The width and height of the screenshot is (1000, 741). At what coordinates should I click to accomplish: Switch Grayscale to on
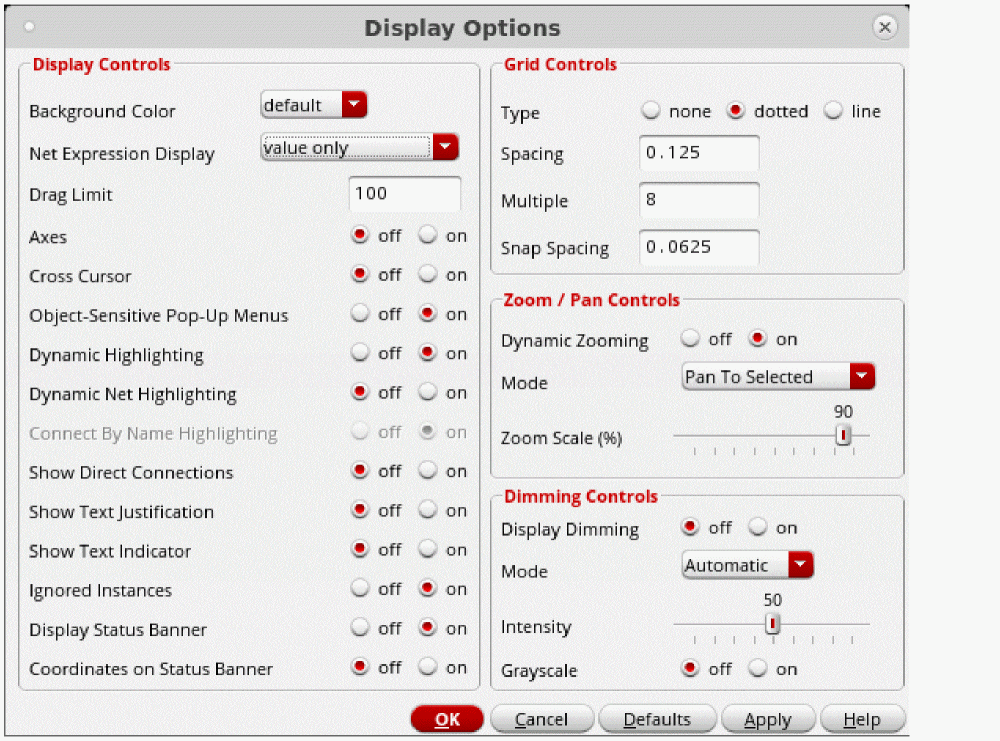click(x=758, y=669)
